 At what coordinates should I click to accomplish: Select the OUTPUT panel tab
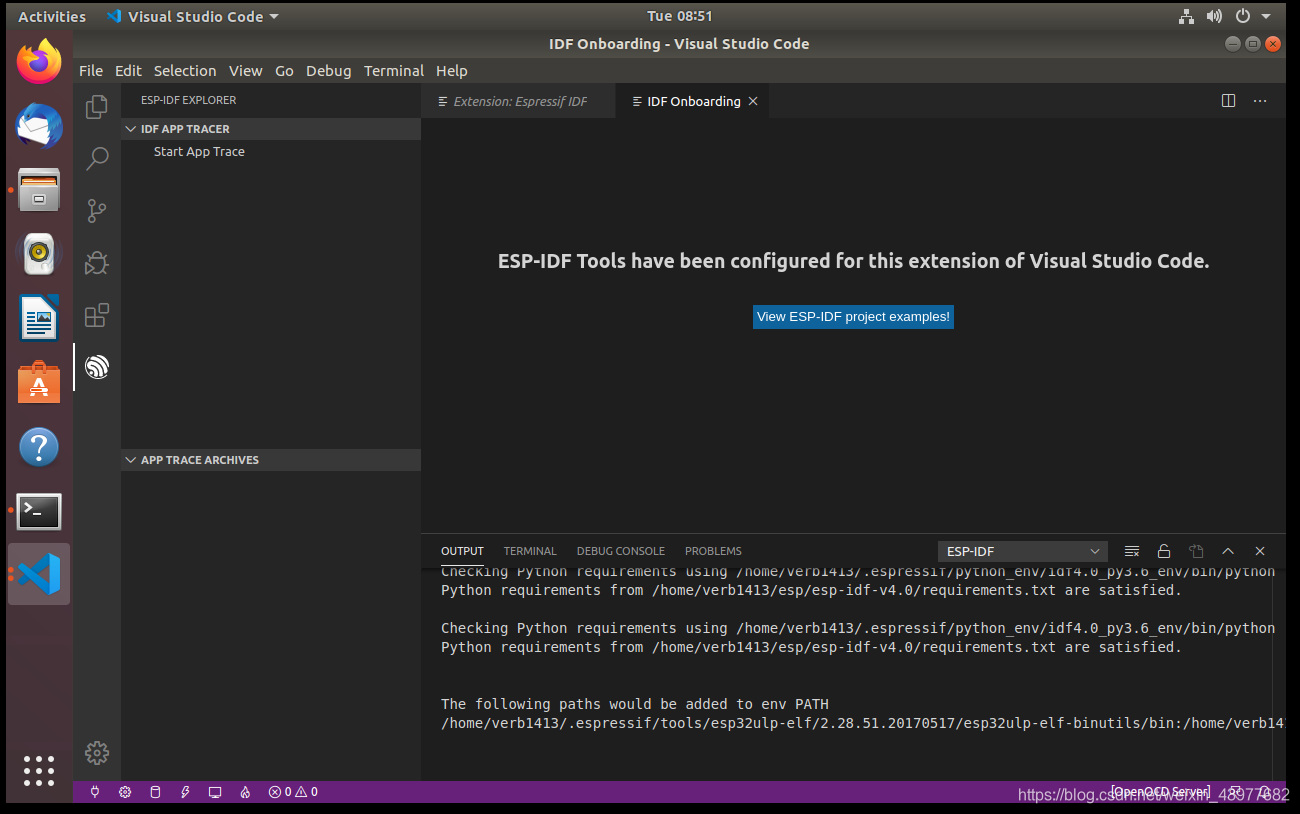462,551
